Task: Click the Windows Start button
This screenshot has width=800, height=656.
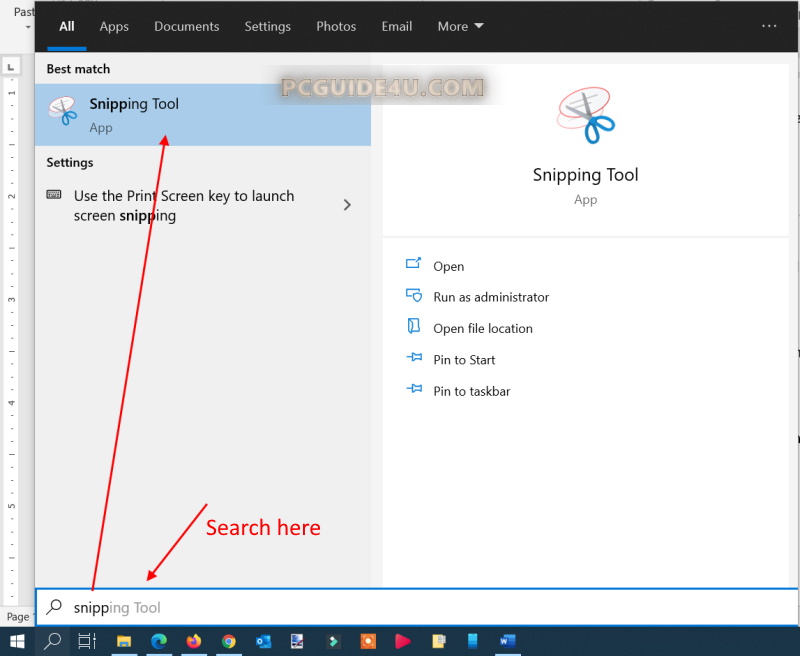Action: pos(17,641)
